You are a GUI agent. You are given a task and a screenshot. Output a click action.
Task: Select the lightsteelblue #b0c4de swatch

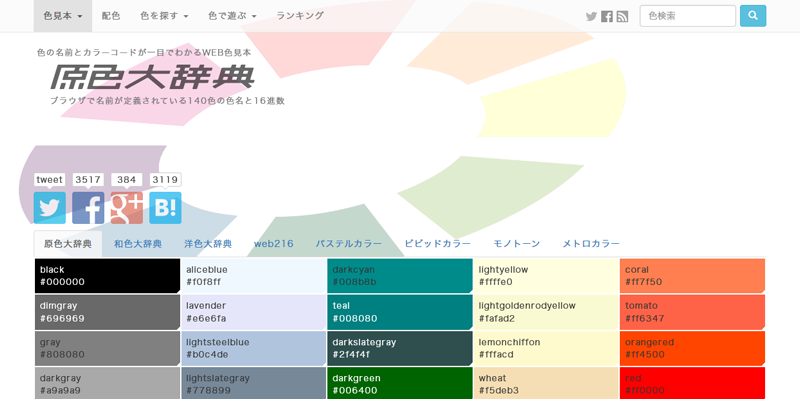coord(254,348)
